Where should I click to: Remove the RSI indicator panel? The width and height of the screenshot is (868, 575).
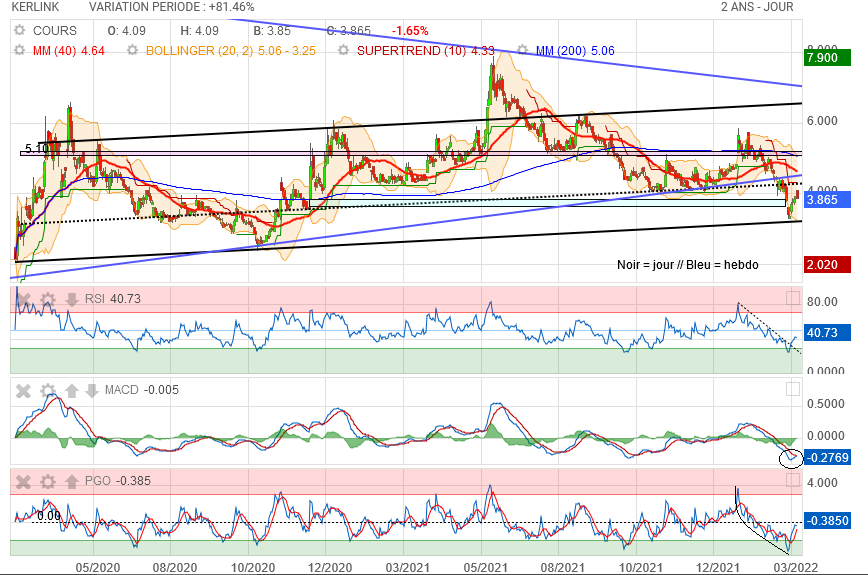click(23, 299)
